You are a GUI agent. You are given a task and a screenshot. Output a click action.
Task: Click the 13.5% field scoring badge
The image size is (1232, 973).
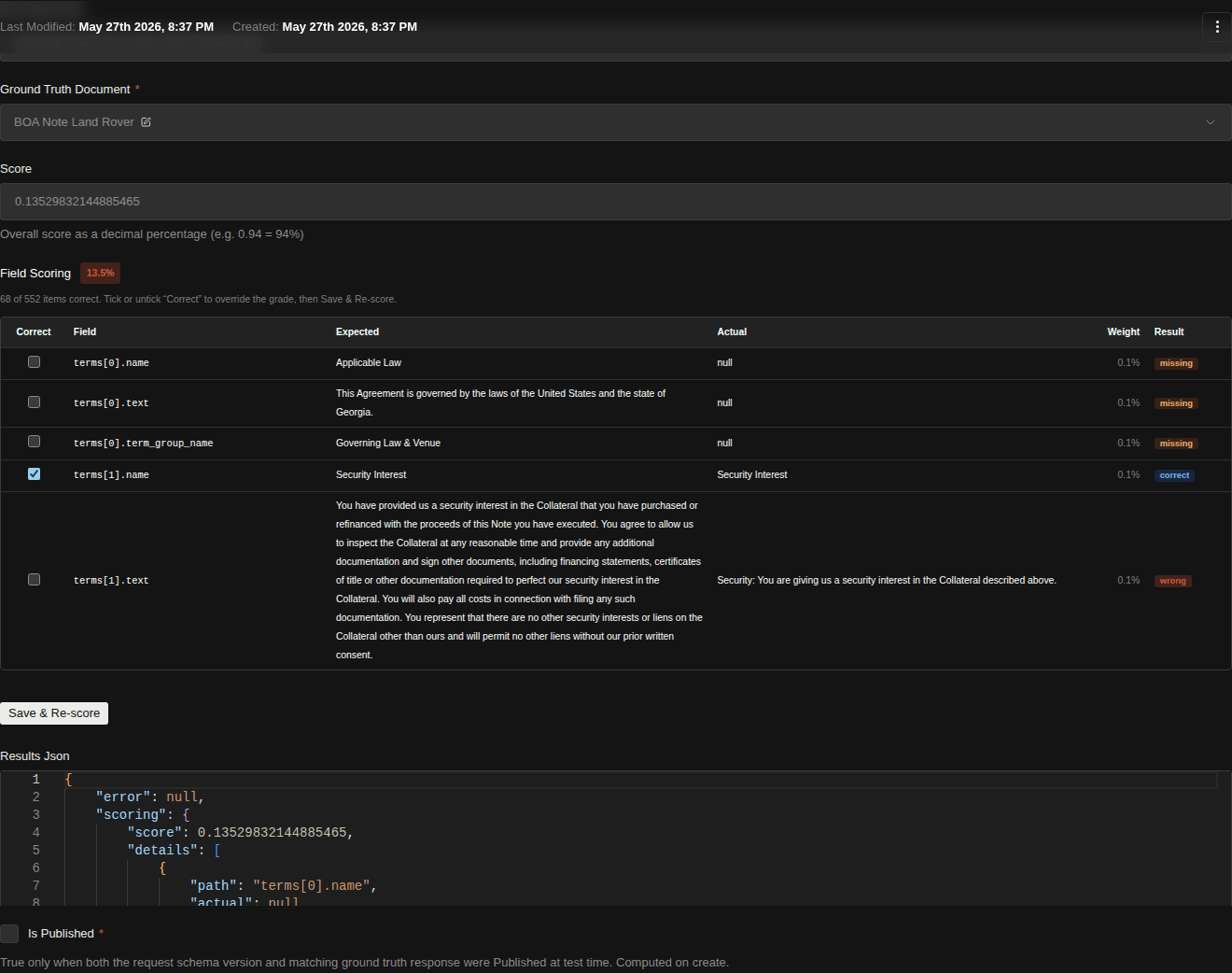(x=100, y=274)
